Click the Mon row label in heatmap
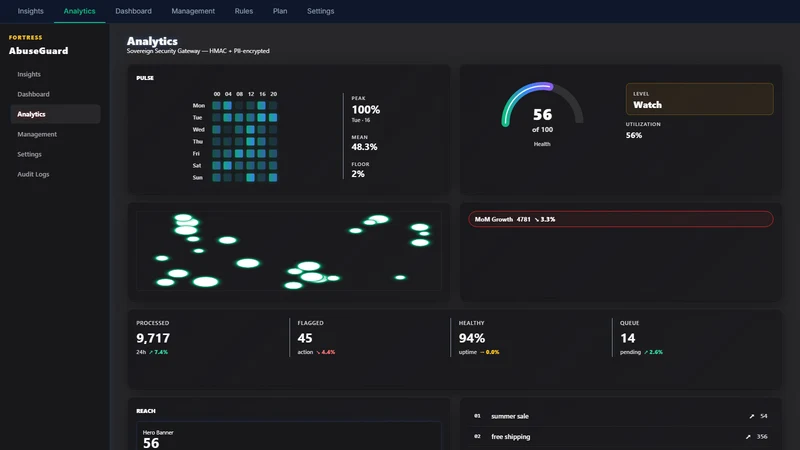Viewport: 800px width, 450px height. point(198,106)
